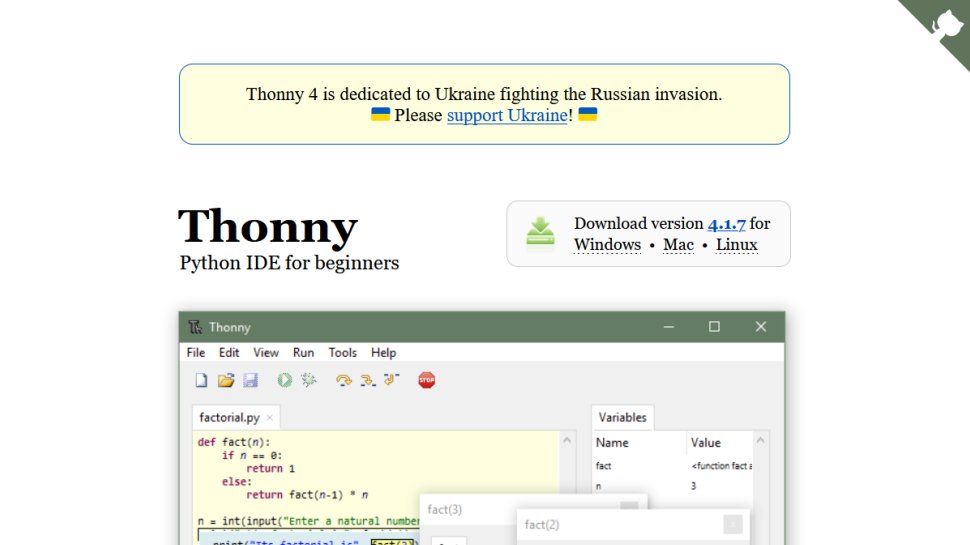970x545 pixels.
Task: Click the red STOP icon
Action: click(x=426, y=380)
